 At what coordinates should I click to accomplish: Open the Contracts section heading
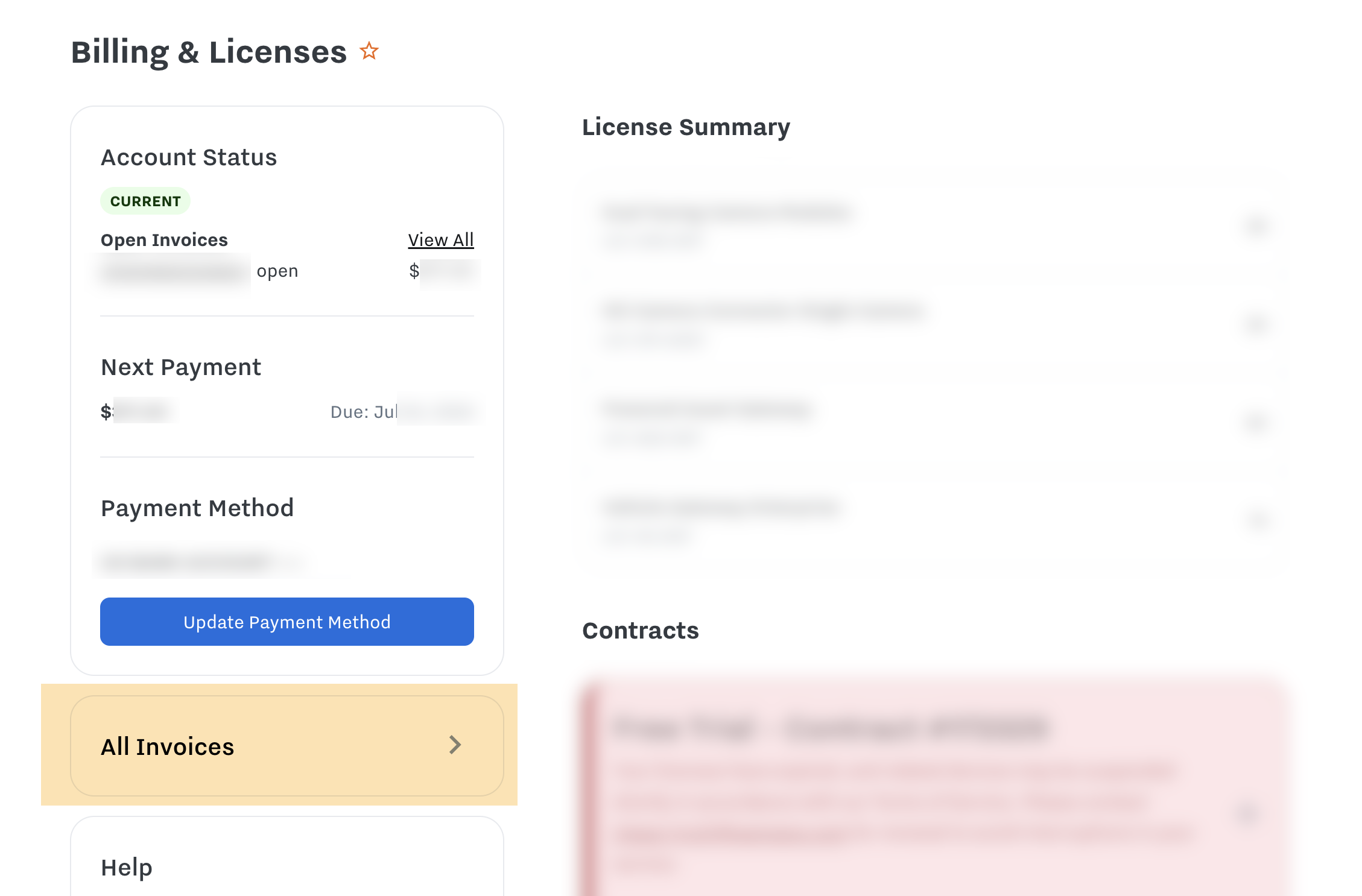[640, 631]
